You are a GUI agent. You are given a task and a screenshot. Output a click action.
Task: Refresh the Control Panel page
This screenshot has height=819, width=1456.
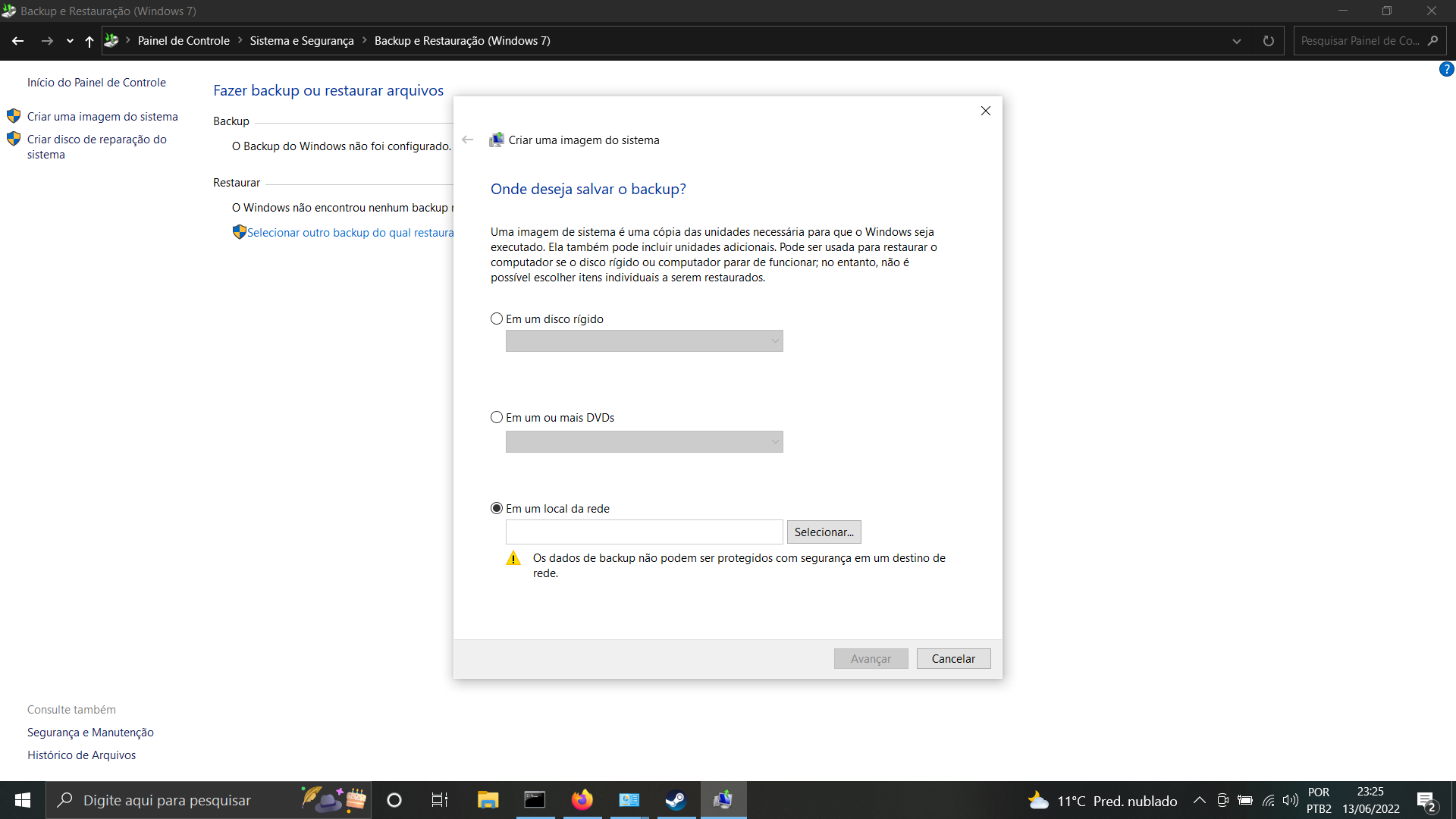(x=1269, y=41)
